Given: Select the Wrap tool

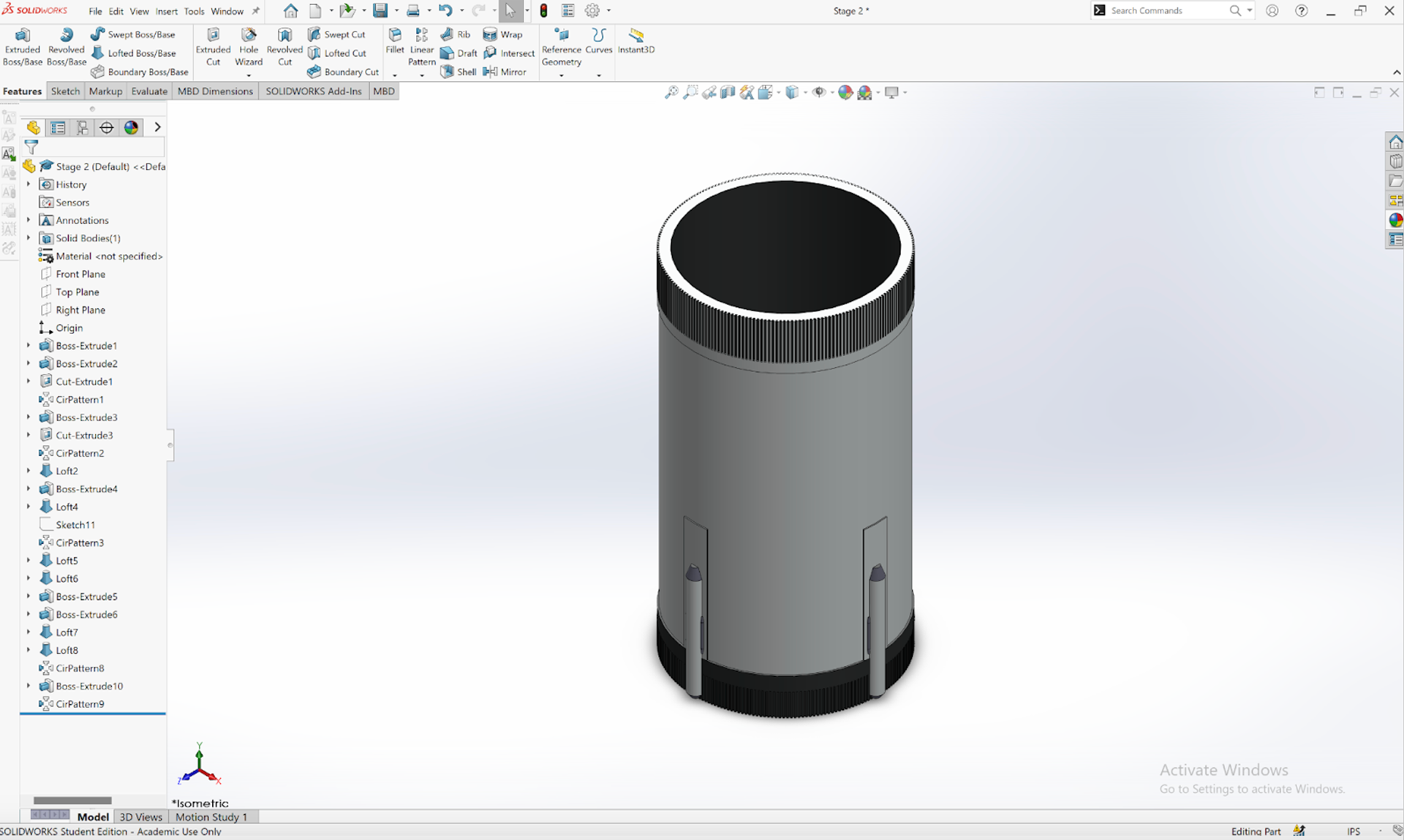Looking at the screenshot, I should pyautogui.click(x=502, y=34).
